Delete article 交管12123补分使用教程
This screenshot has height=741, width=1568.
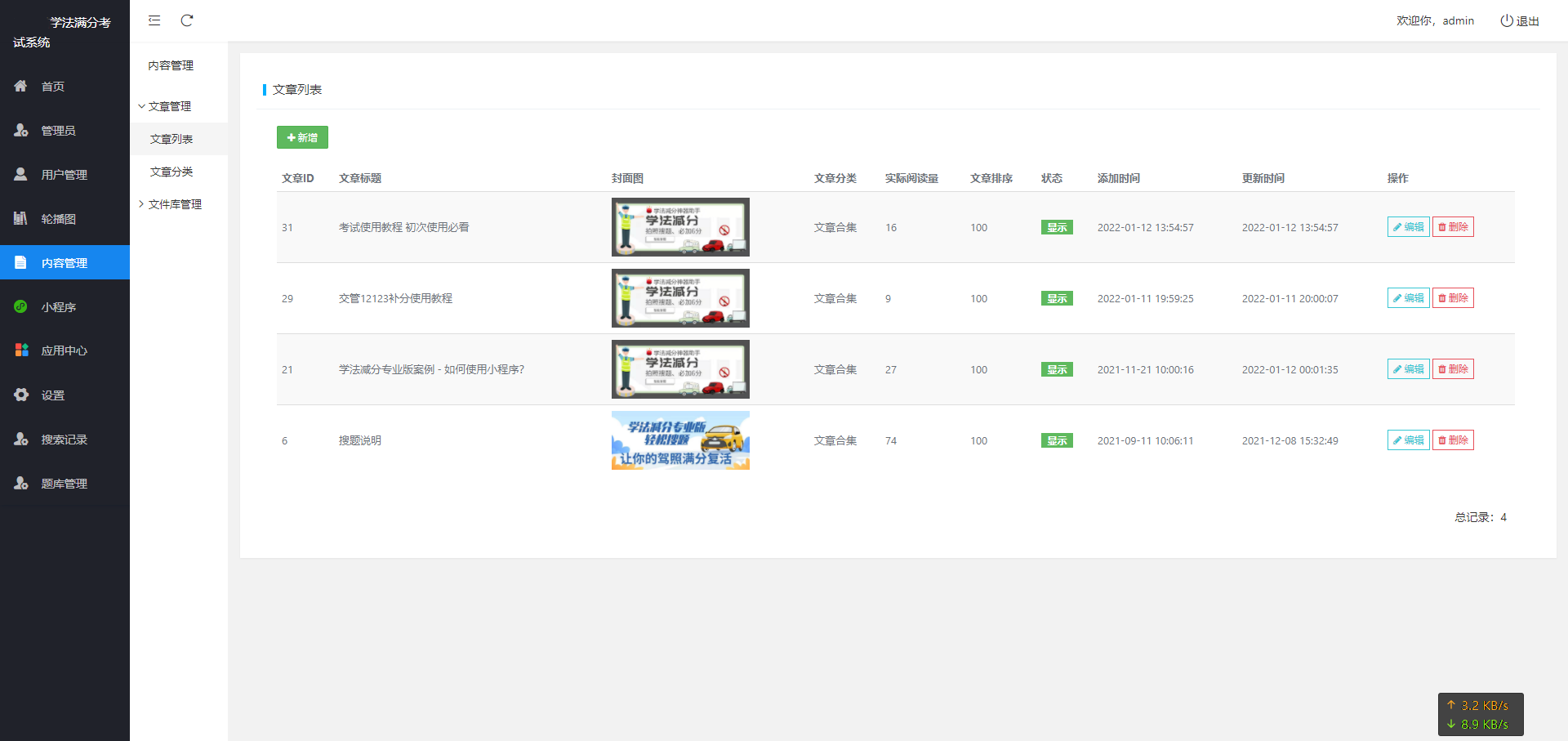coord(1453,298)
